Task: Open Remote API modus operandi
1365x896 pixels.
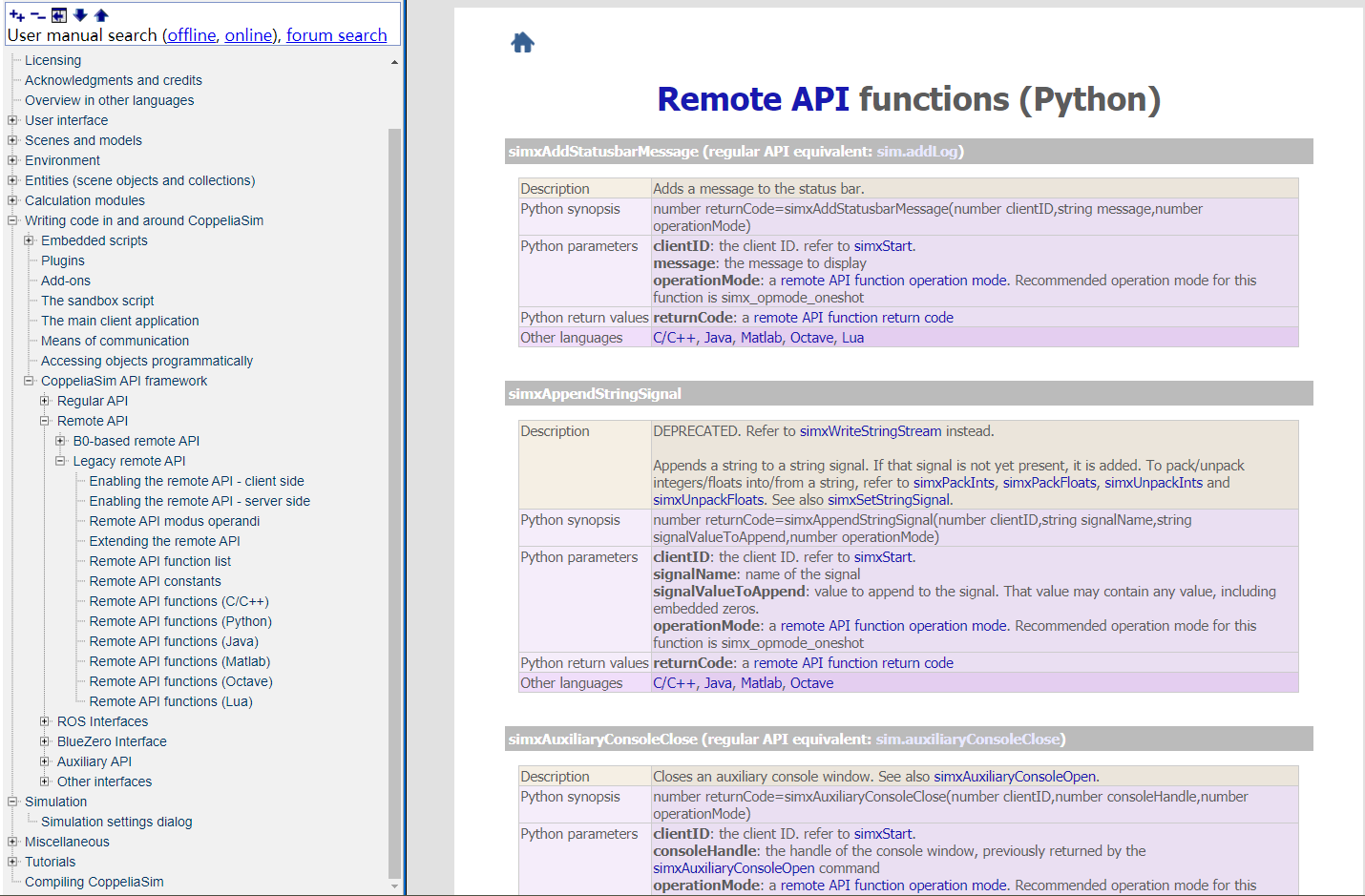Action: (175, 521)
